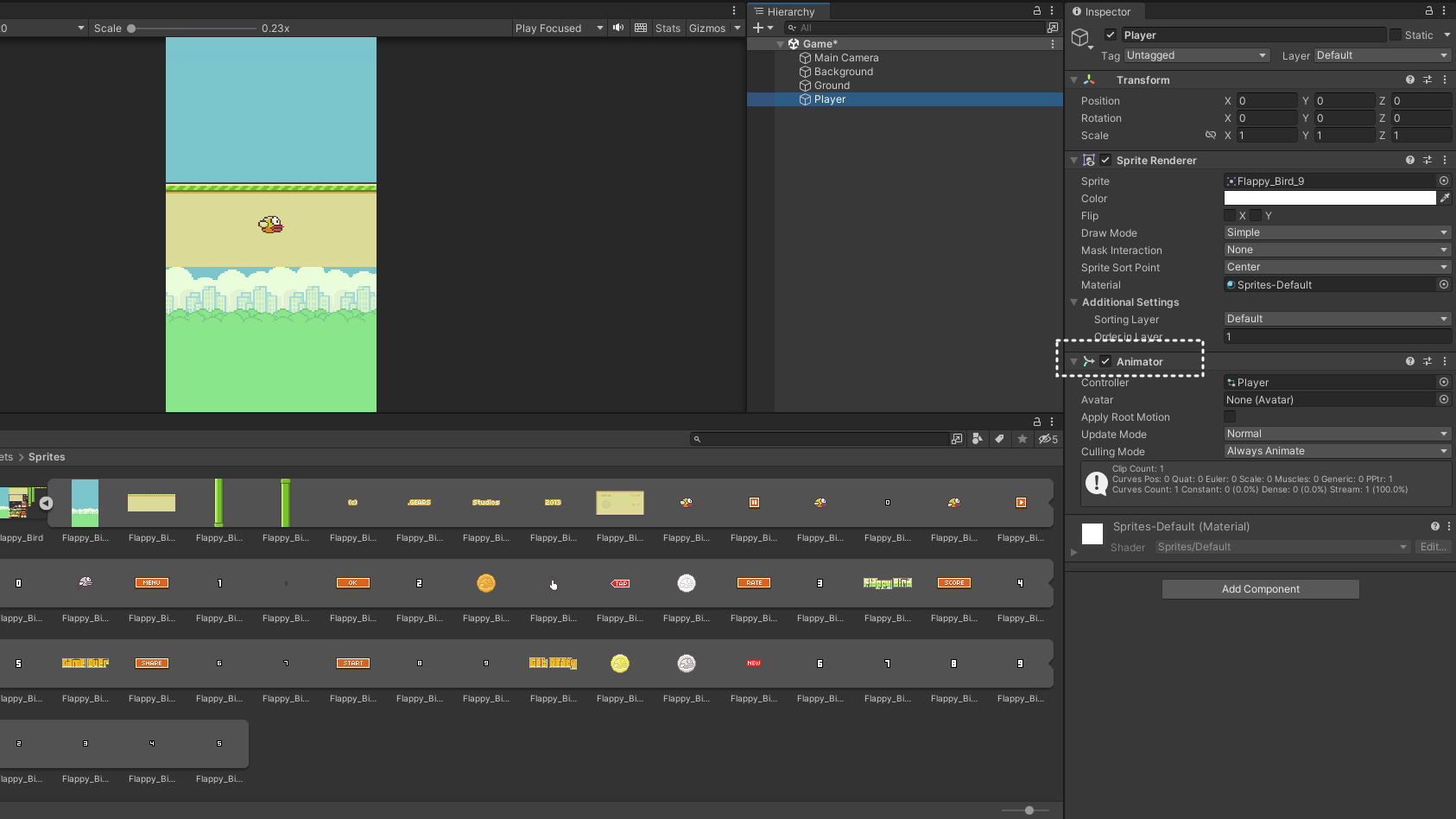Open Material object picker circle
The height and width of the screenshot is (819, 1456).
pyautogui.click(x=1444, y=284)
